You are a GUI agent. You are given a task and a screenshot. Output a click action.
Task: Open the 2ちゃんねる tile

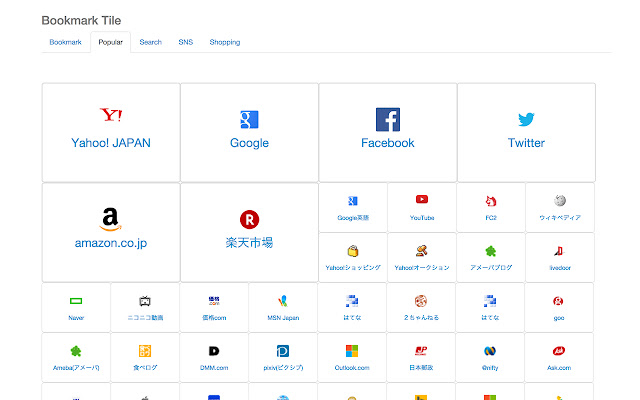421,307
